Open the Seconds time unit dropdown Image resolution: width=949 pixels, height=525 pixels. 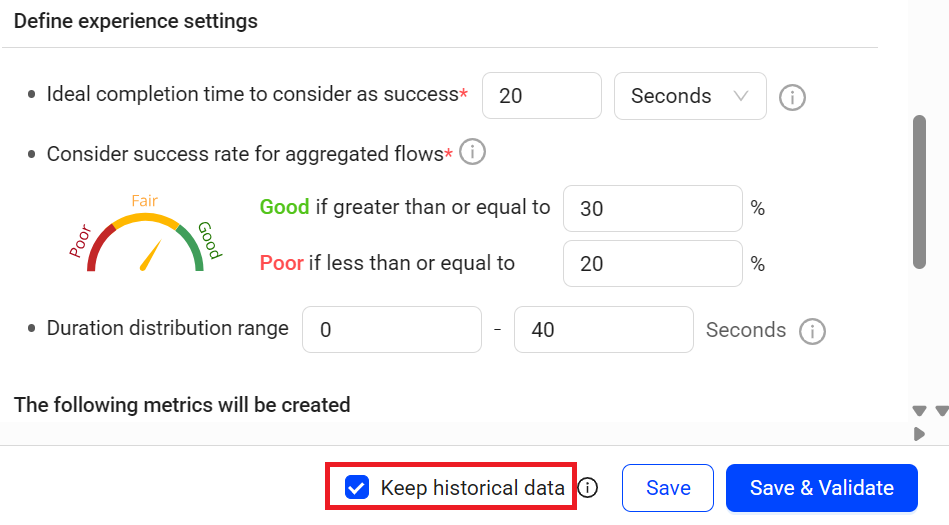tap(690, 96)
